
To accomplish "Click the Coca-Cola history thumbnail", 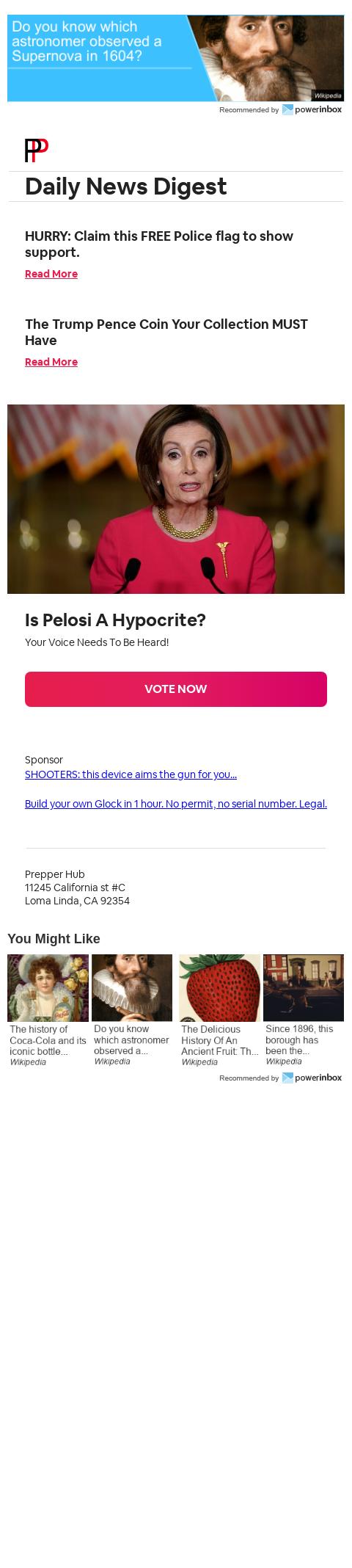I will tap(48, 988).
